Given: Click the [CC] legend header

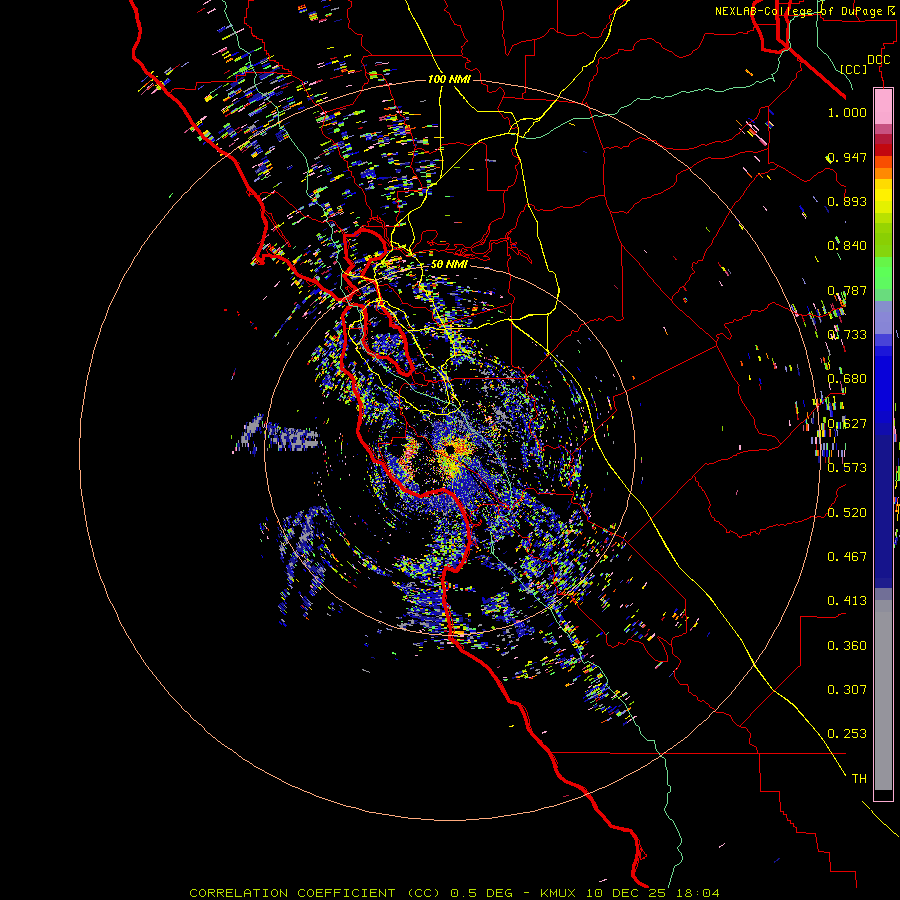Looking at the screenshot, I should (853, 69).
